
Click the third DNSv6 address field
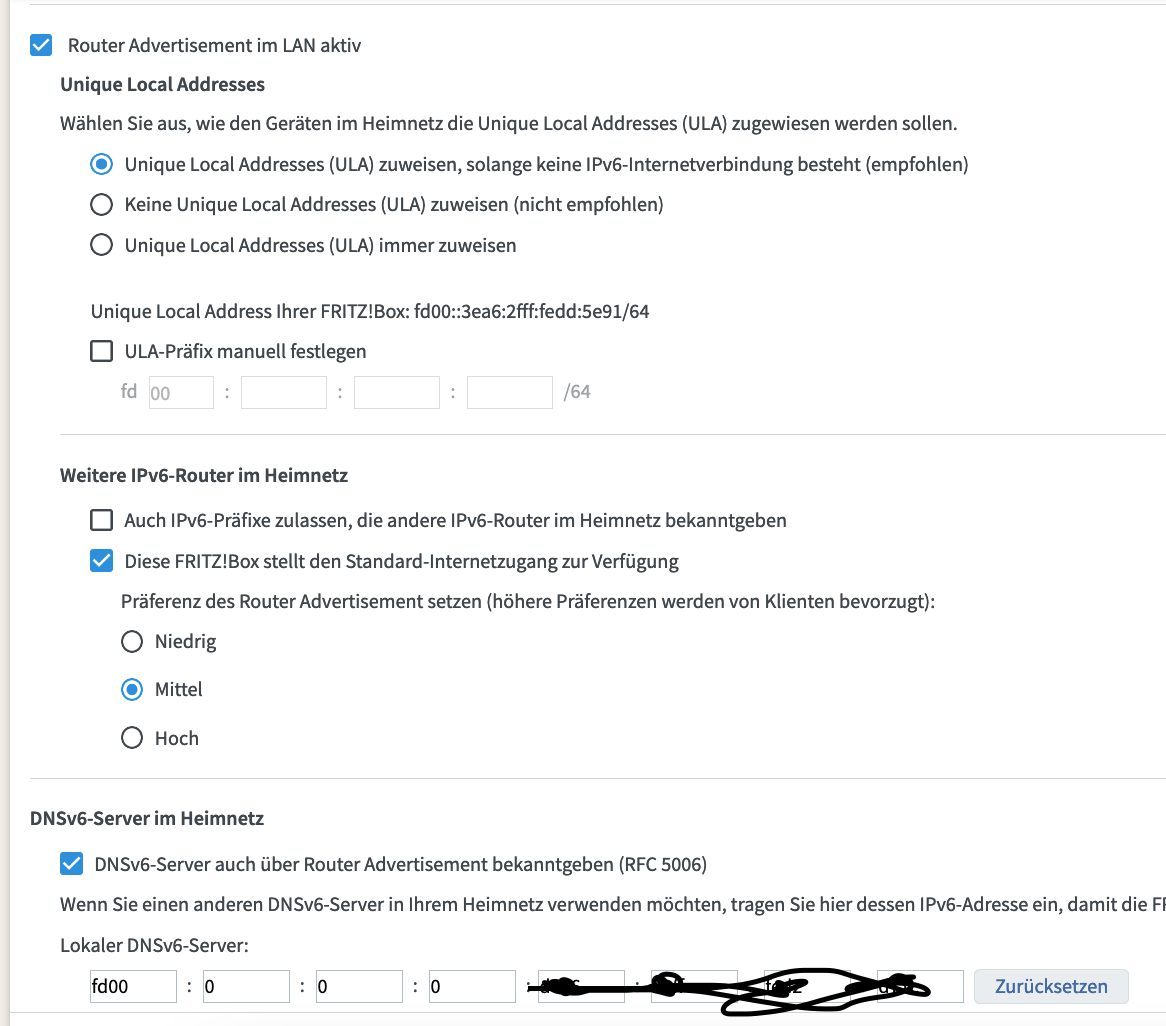[359, 987]
